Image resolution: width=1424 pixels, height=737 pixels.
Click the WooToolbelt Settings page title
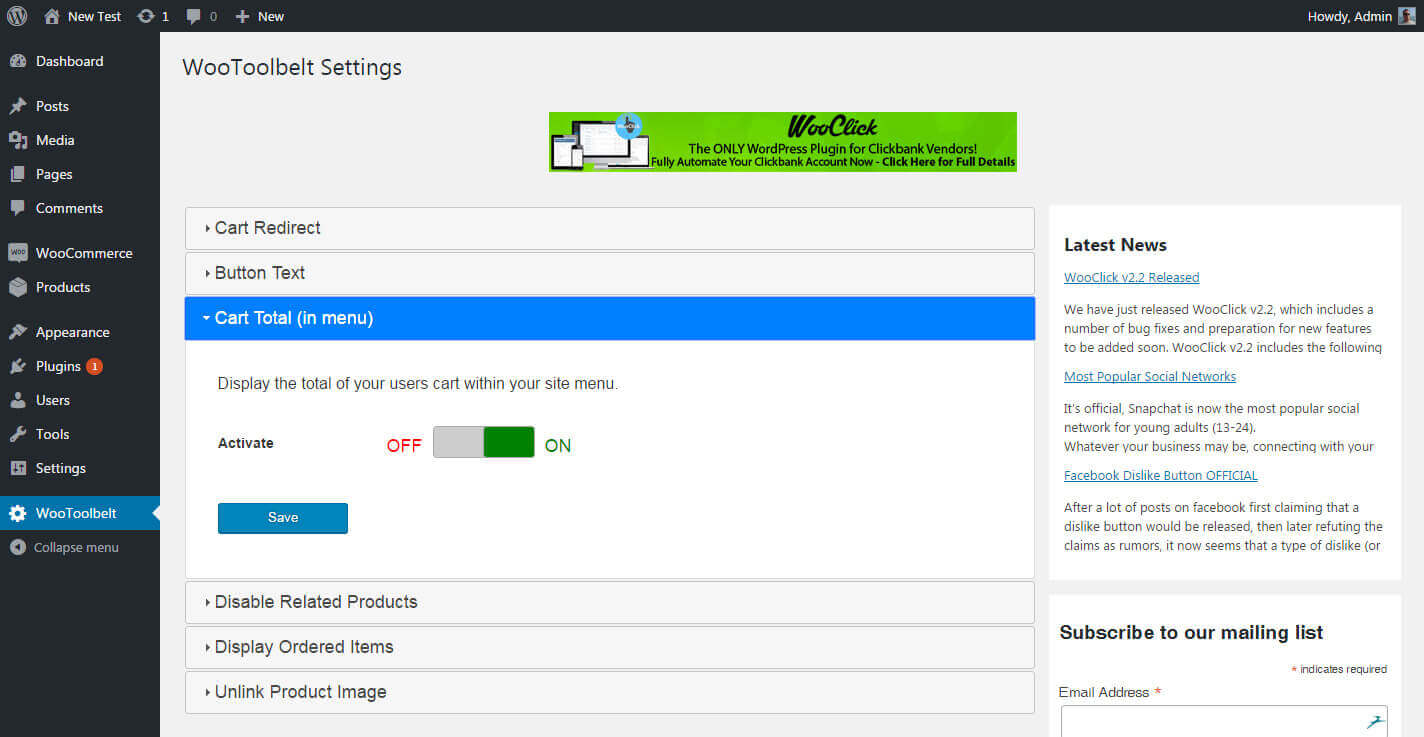coord(292,67)
